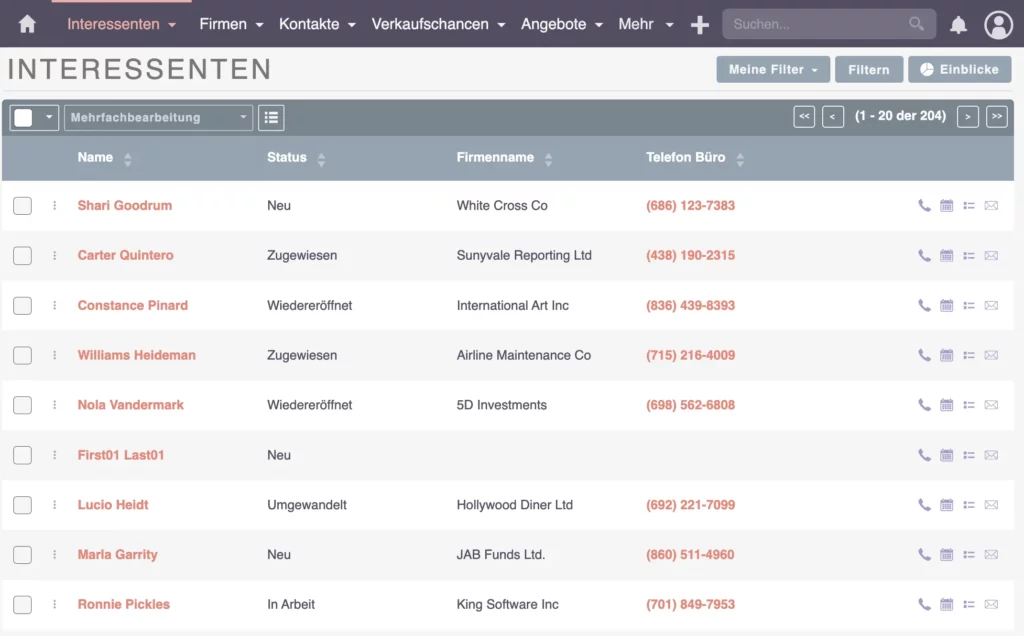The image size is (1024, 636).
Task: Schedule a meeting for Shari Goodrum
Action: [946, 205]
